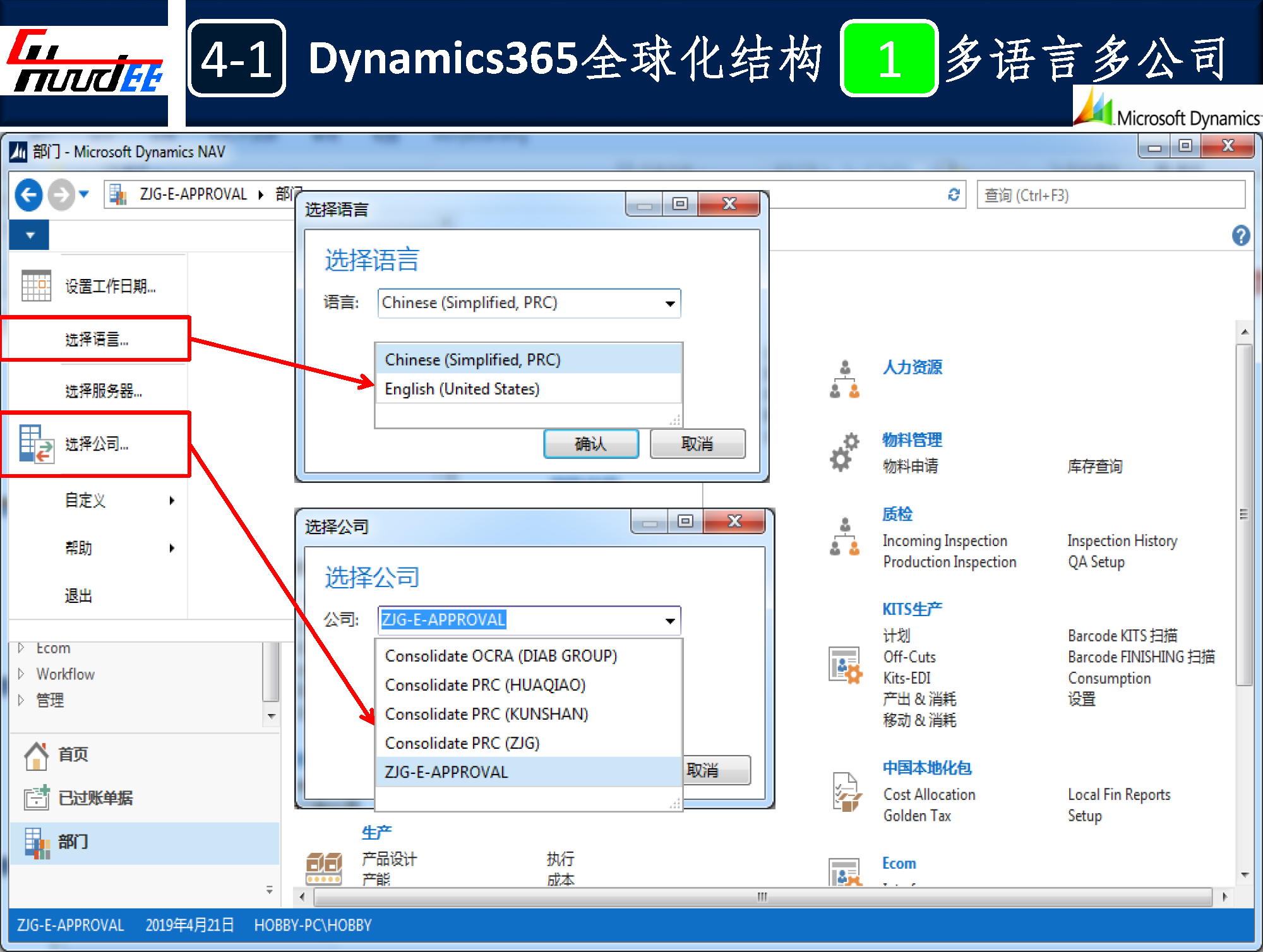Click the back navigation arrow icon
This screenshot has width=1263, height=952.
click(x=28, y=194)
